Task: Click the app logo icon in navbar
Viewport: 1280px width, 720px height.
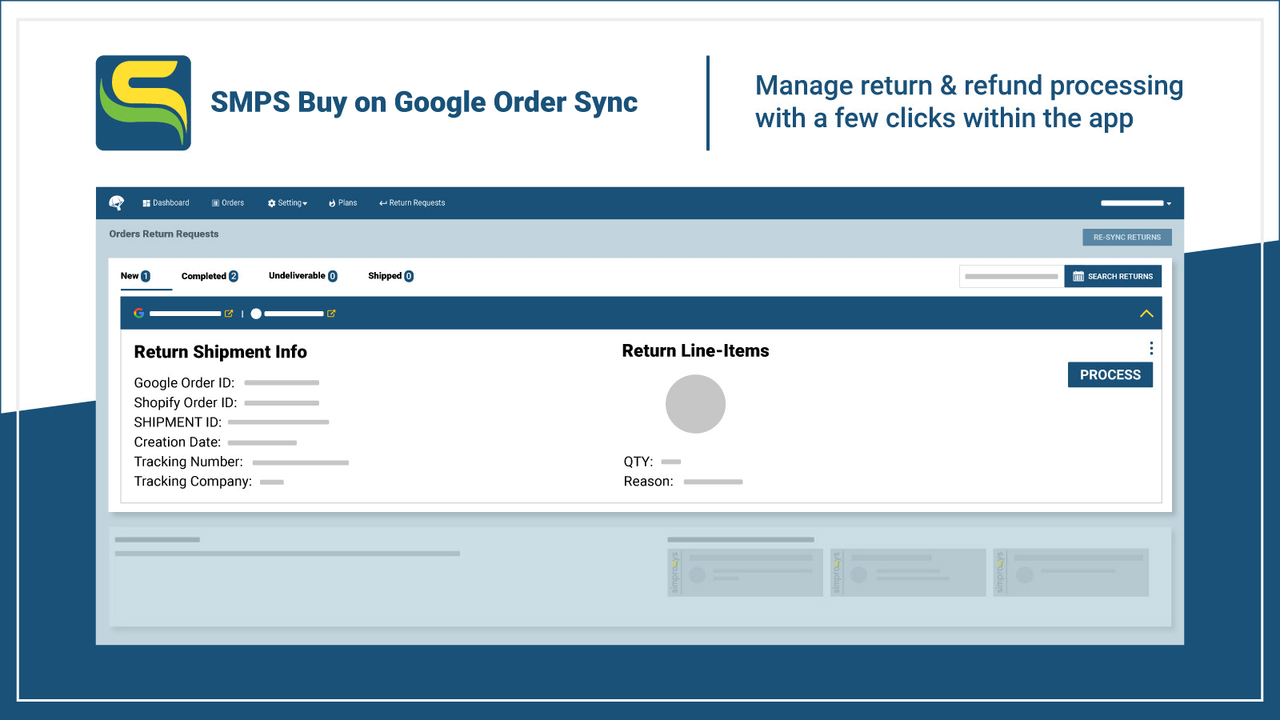Action: pyautogui.click(x=116, y=202)
